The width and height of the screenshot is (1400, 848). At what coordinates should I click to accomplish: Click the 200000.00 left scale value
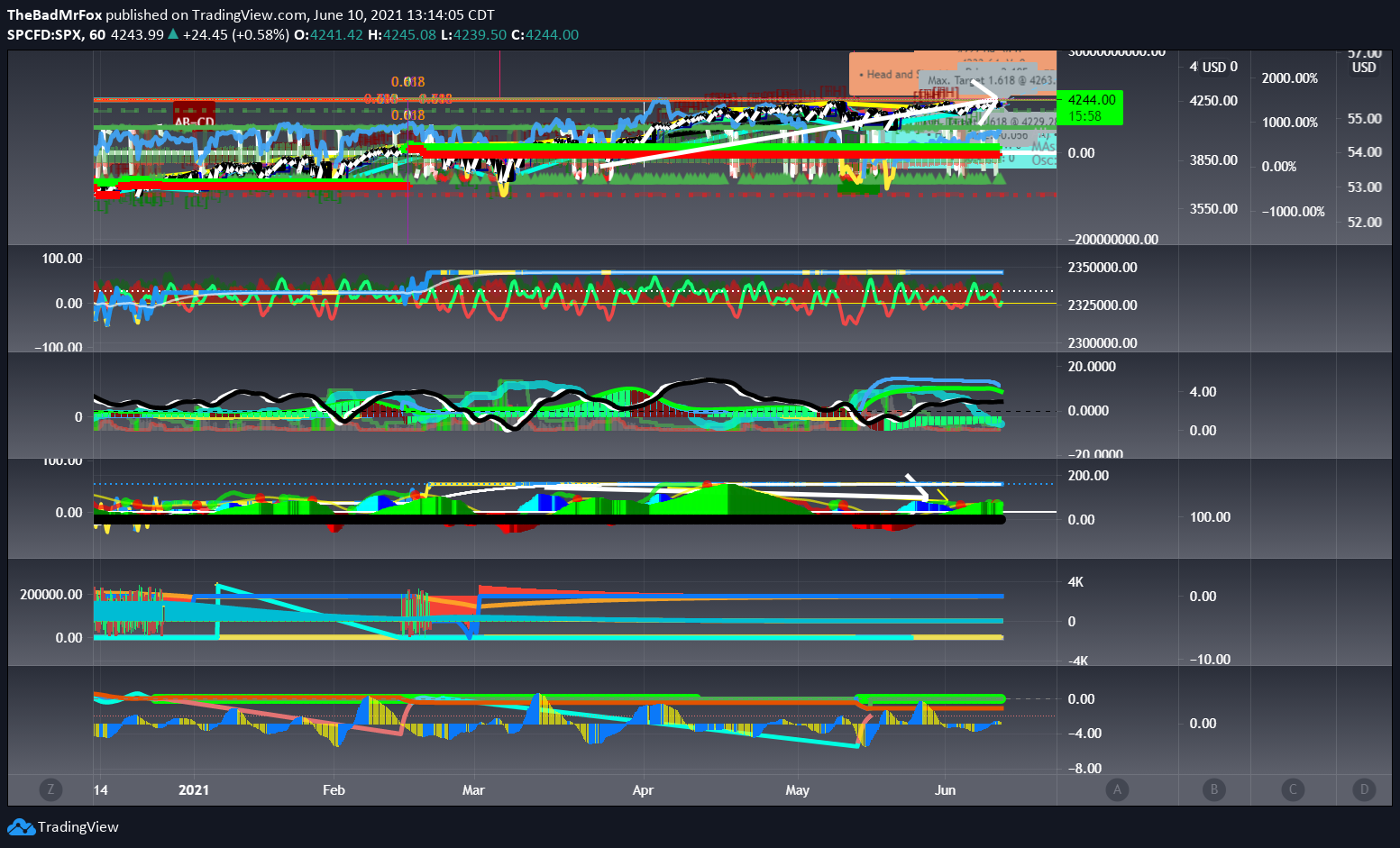(51, 594)
